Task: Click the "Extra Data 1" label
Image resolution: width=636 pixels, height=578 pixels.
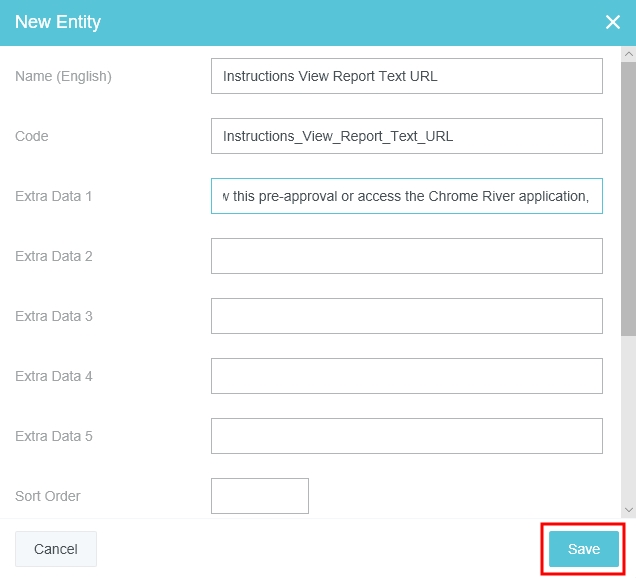Action: click(x=54, y=196)
